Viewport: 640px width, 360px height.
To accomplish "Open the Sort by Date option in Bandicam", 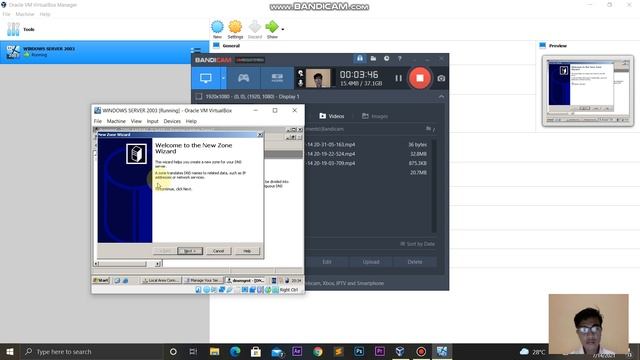I will 417,244.
